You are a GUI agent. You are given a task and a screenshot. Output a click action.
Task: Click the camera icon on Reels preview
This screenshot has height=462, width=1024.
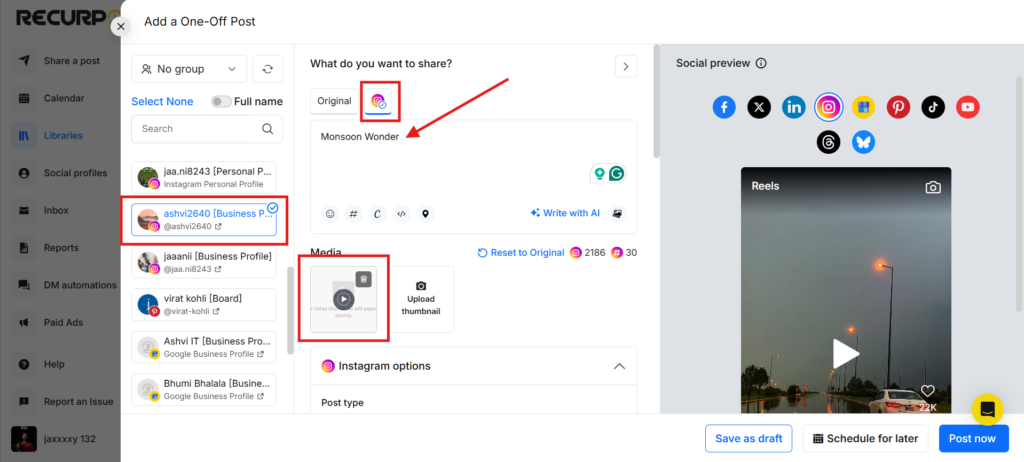pos(933,187)
